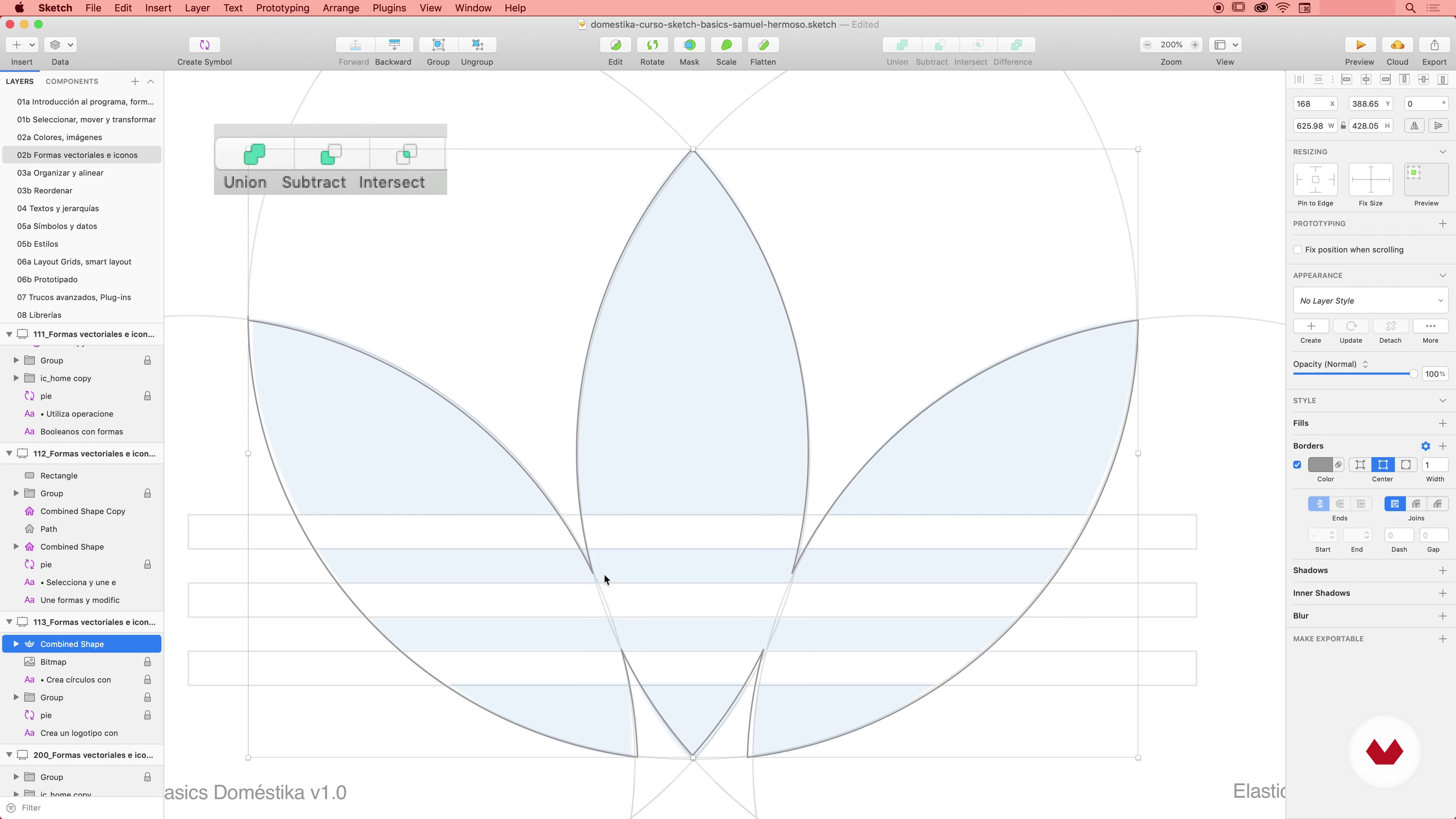Start Preview with the play icon
This screenshot has width=1456, height=819.
pyautogui.click(x=1360, y=45)
